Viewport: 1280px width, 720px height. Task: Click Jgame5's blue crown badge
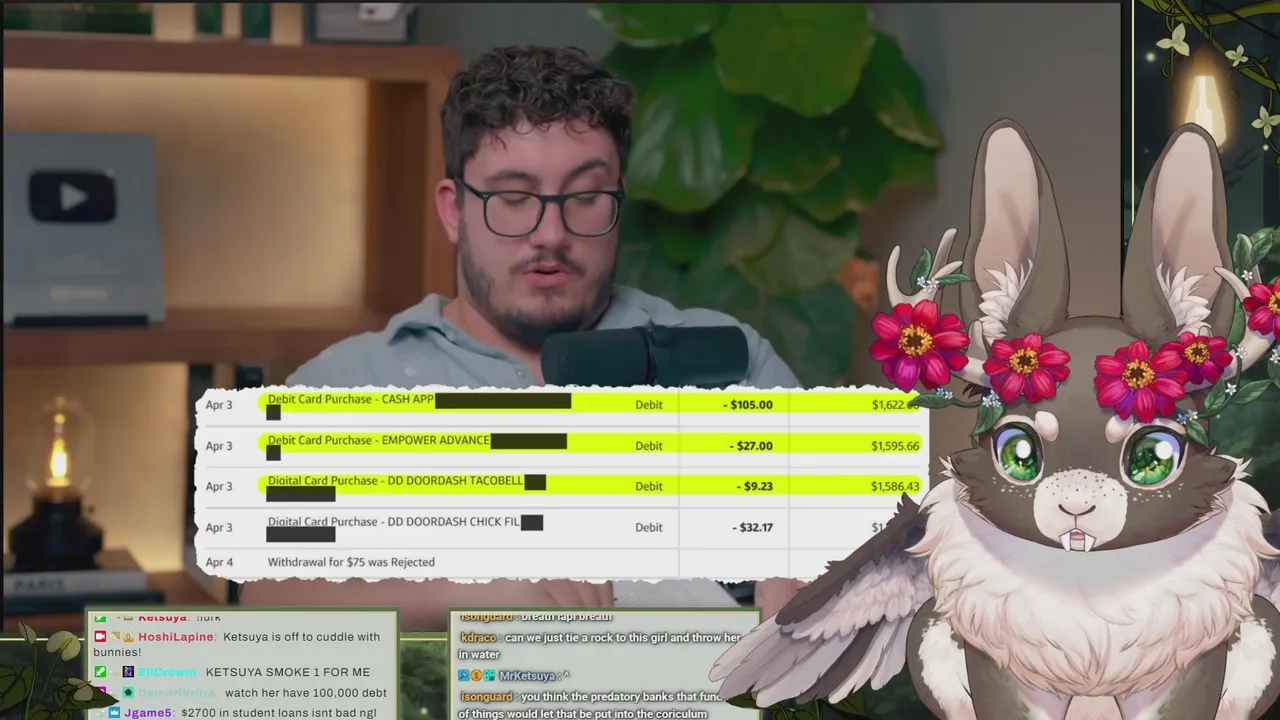point(114,713)
